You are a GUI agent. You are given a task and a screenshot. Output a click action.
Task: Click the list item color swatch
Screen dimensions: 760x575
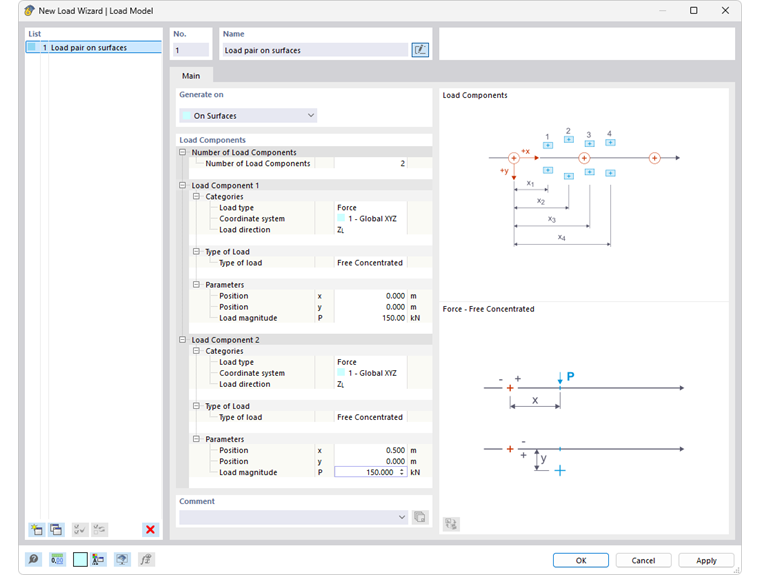32,47
